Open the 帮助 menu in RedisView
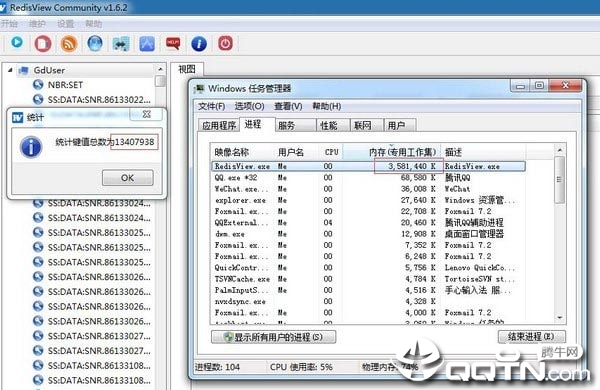This screenshot has width=600, height=390. 94,24
